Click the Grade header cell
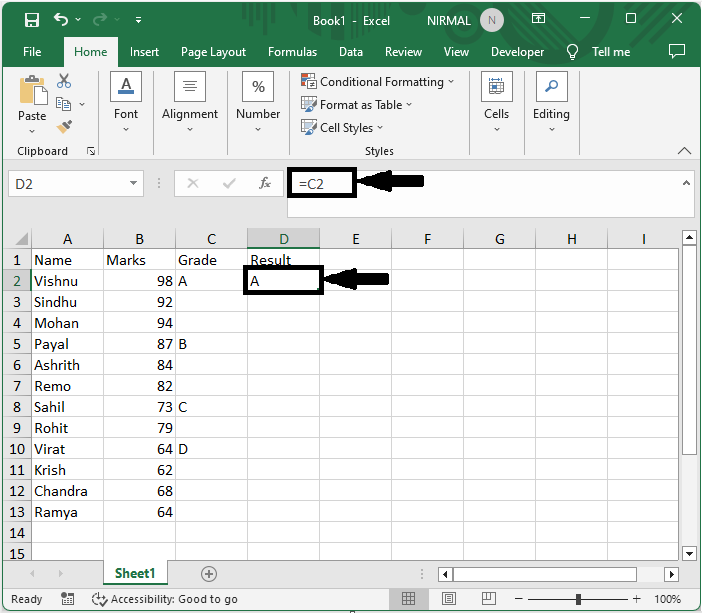 coord(211,260)
